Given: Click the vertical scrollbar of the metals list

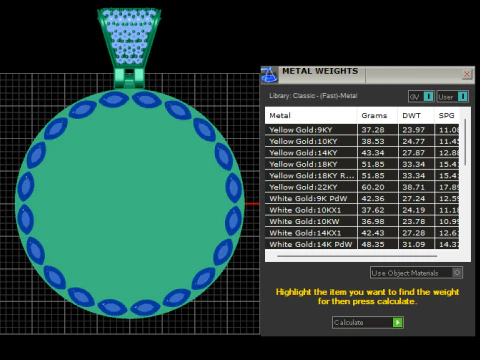Looking at the screenshot, I should (465, 142).
